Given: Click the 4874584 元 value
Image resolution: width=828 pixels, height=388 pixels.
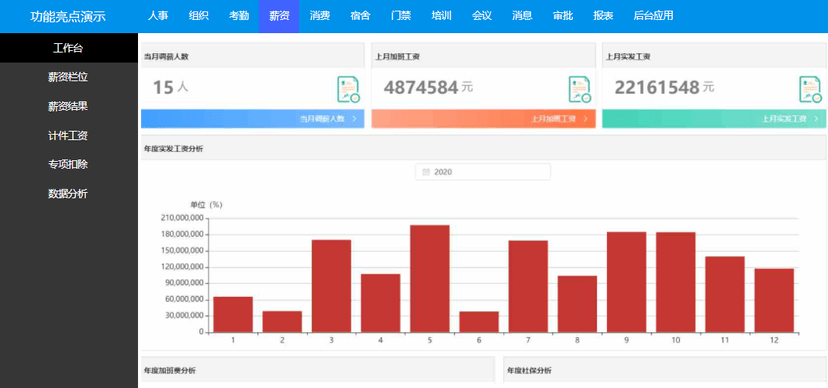Looking at the screenshot, I should point(428,87).
